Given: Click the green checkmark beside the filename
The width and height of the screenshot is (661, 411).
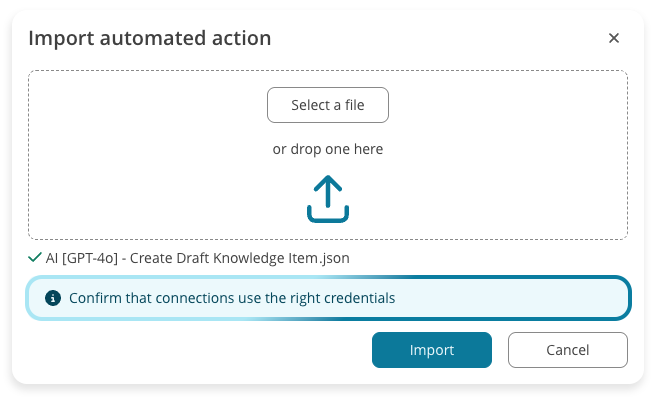Looking at the screenshot, I should 35,258.
